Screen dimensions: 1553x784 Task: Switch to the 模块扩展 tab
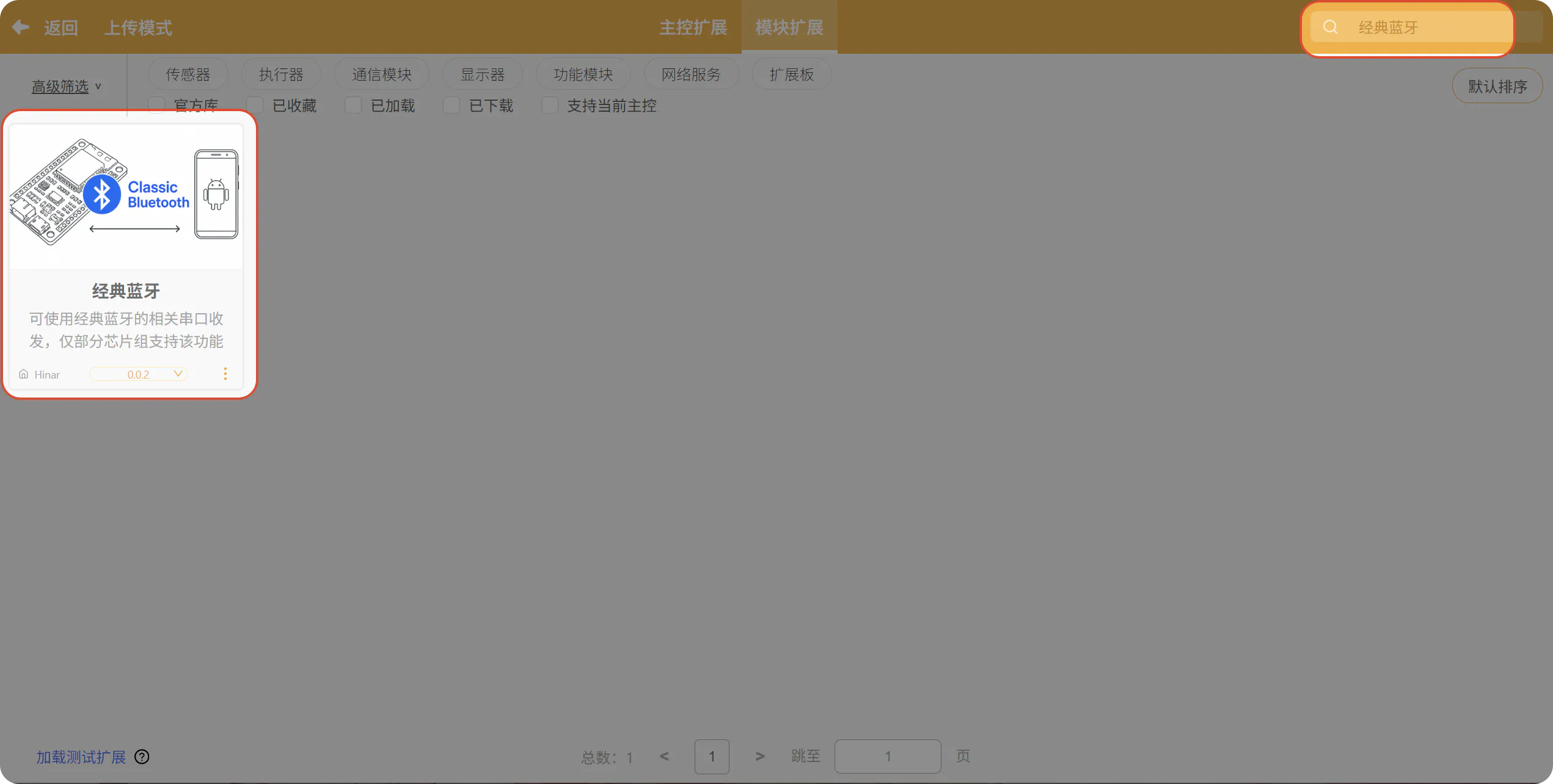(789, 27)
